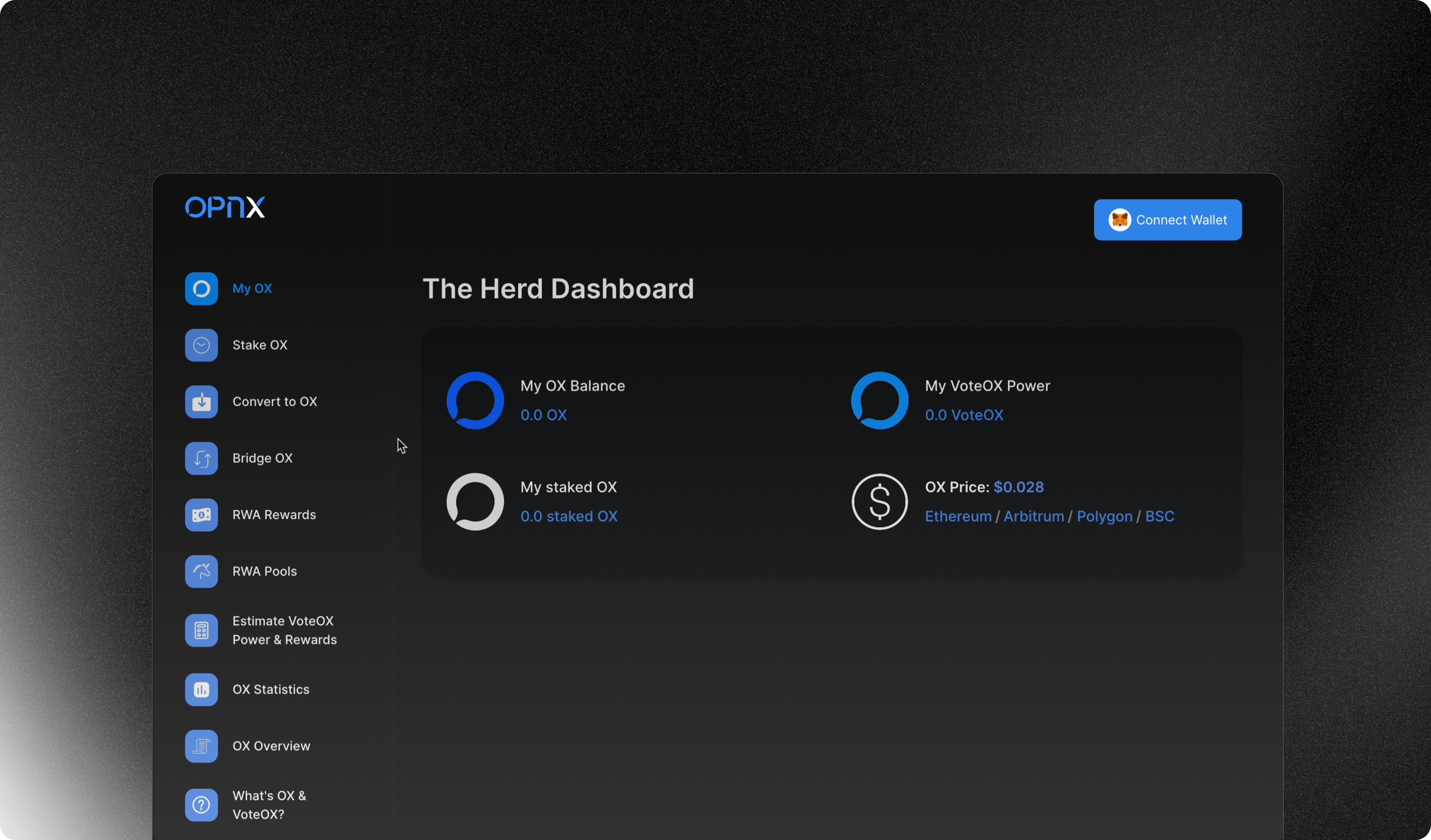This screenshot has width=1431, height=840.
Task: Open the BSC price link
Action: pyautogui.click(x=1159, y=516)
